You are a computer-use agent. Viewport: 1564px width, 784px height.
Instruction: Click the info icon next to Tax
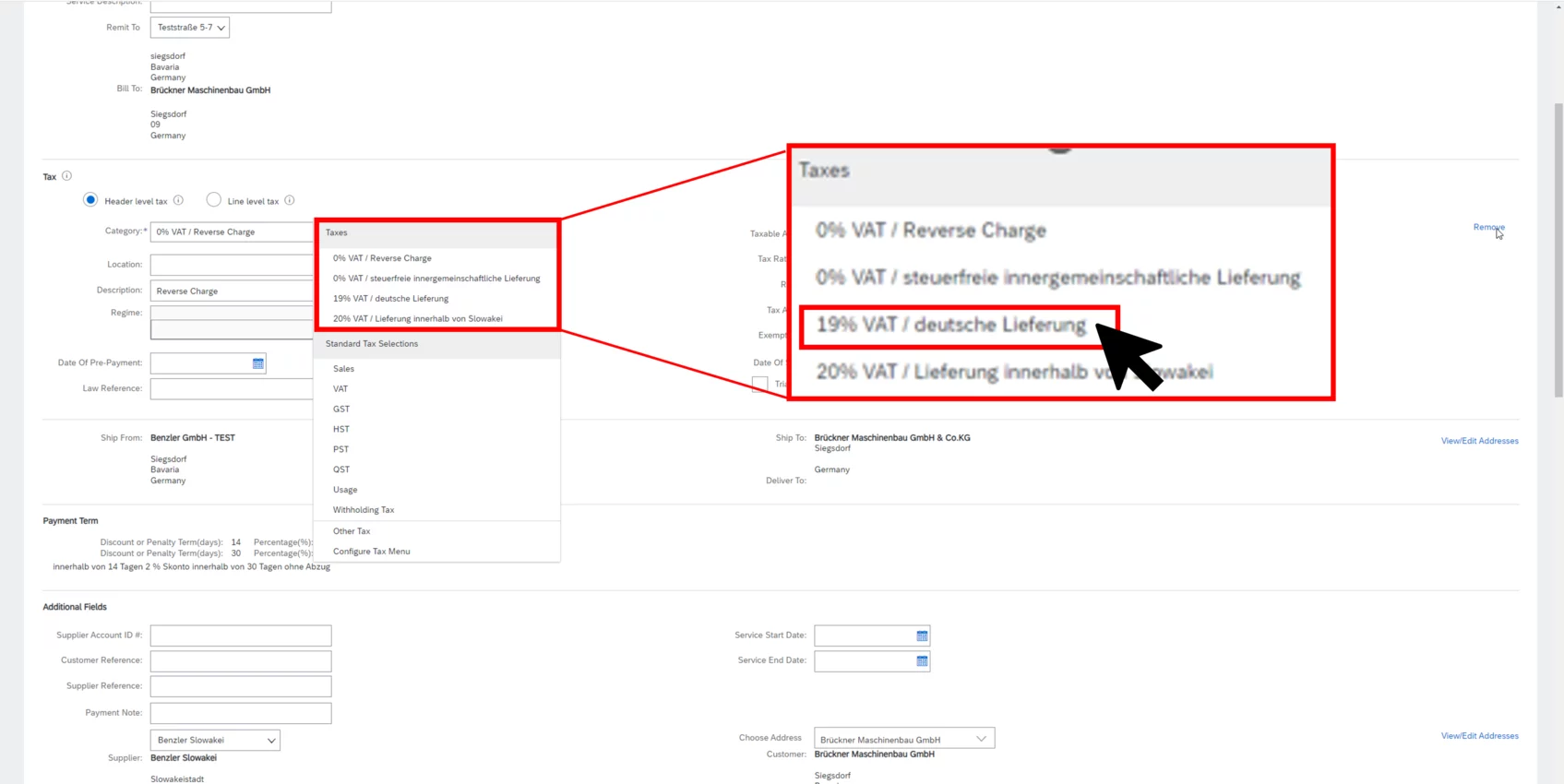66,175
